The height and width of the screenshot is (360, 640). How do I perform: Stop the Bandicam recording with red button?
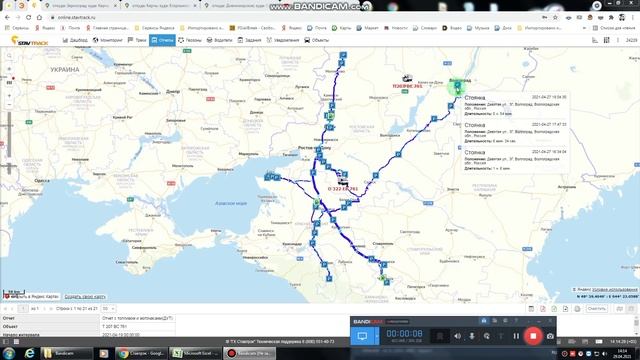[533, 336]
